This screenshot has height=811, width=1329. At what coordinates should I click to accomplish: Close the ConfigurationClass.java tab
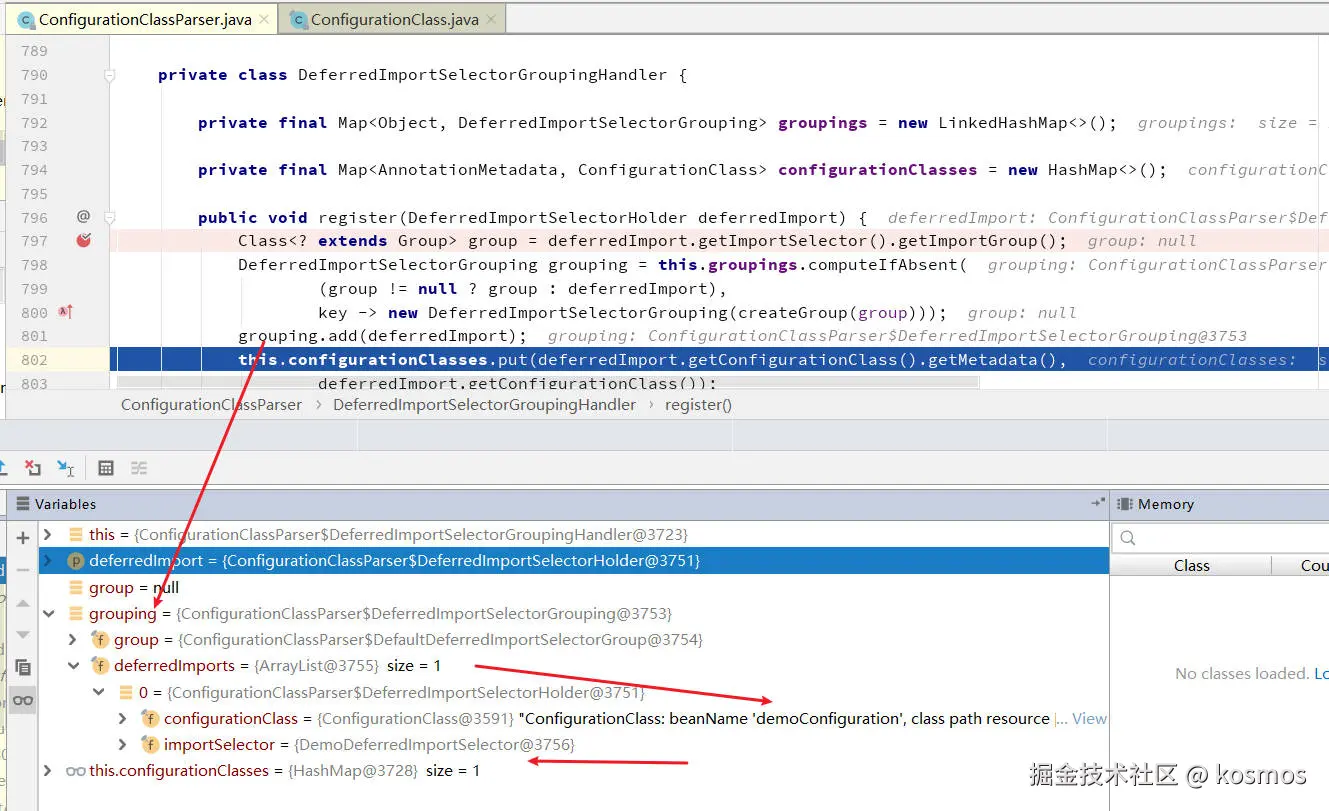(x=491, y=20)
